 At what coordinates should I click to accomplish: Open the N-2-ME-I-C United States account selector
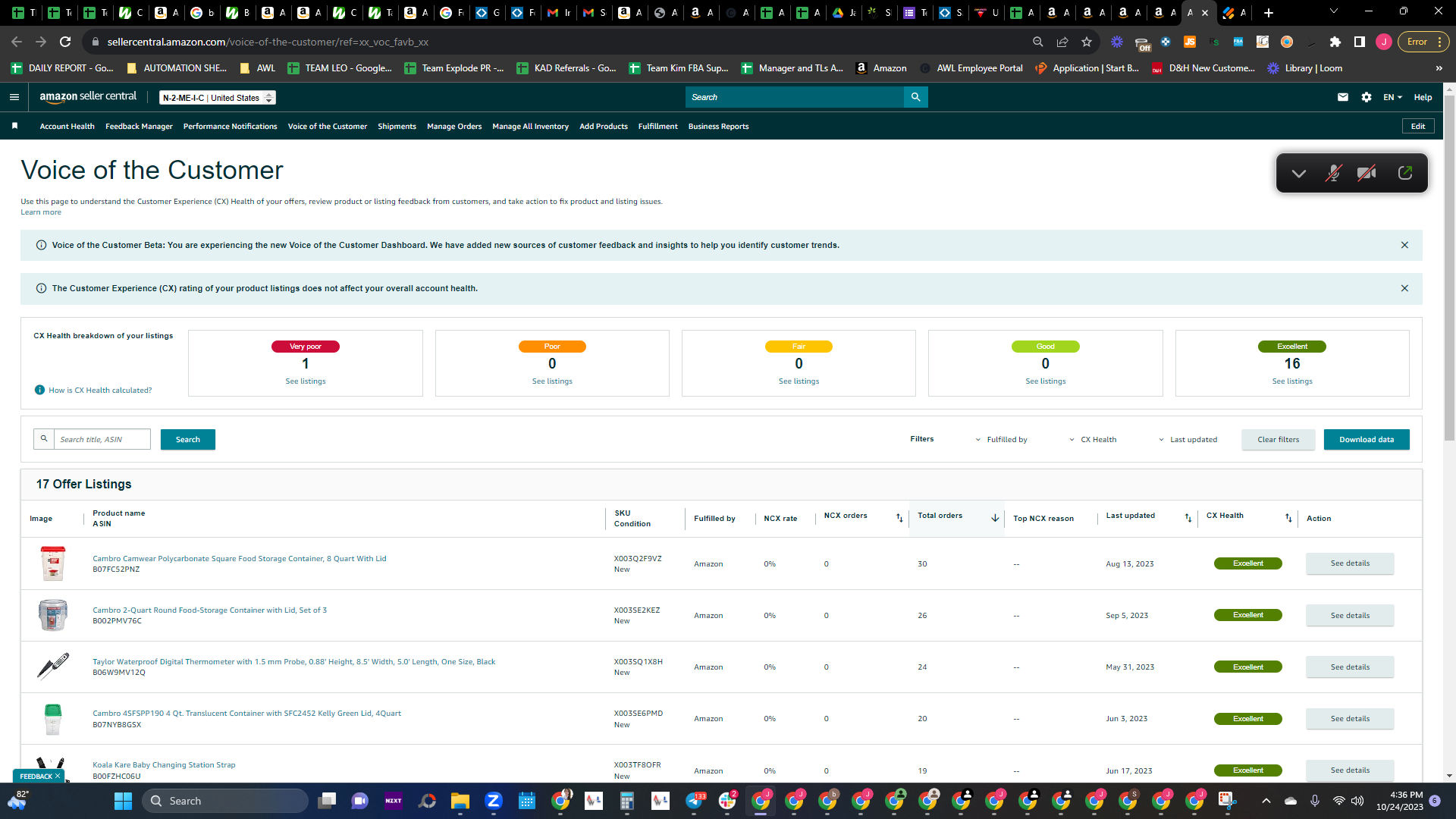pos(218,98)
